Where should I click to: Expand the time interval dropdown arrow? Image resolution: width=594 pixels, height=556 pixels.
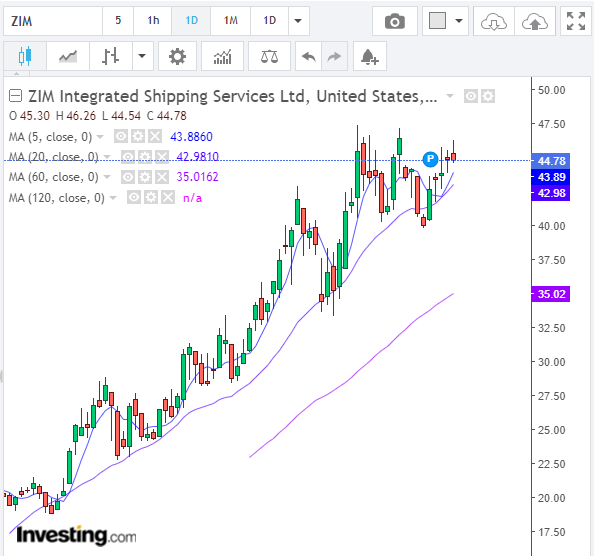point(299,21)
